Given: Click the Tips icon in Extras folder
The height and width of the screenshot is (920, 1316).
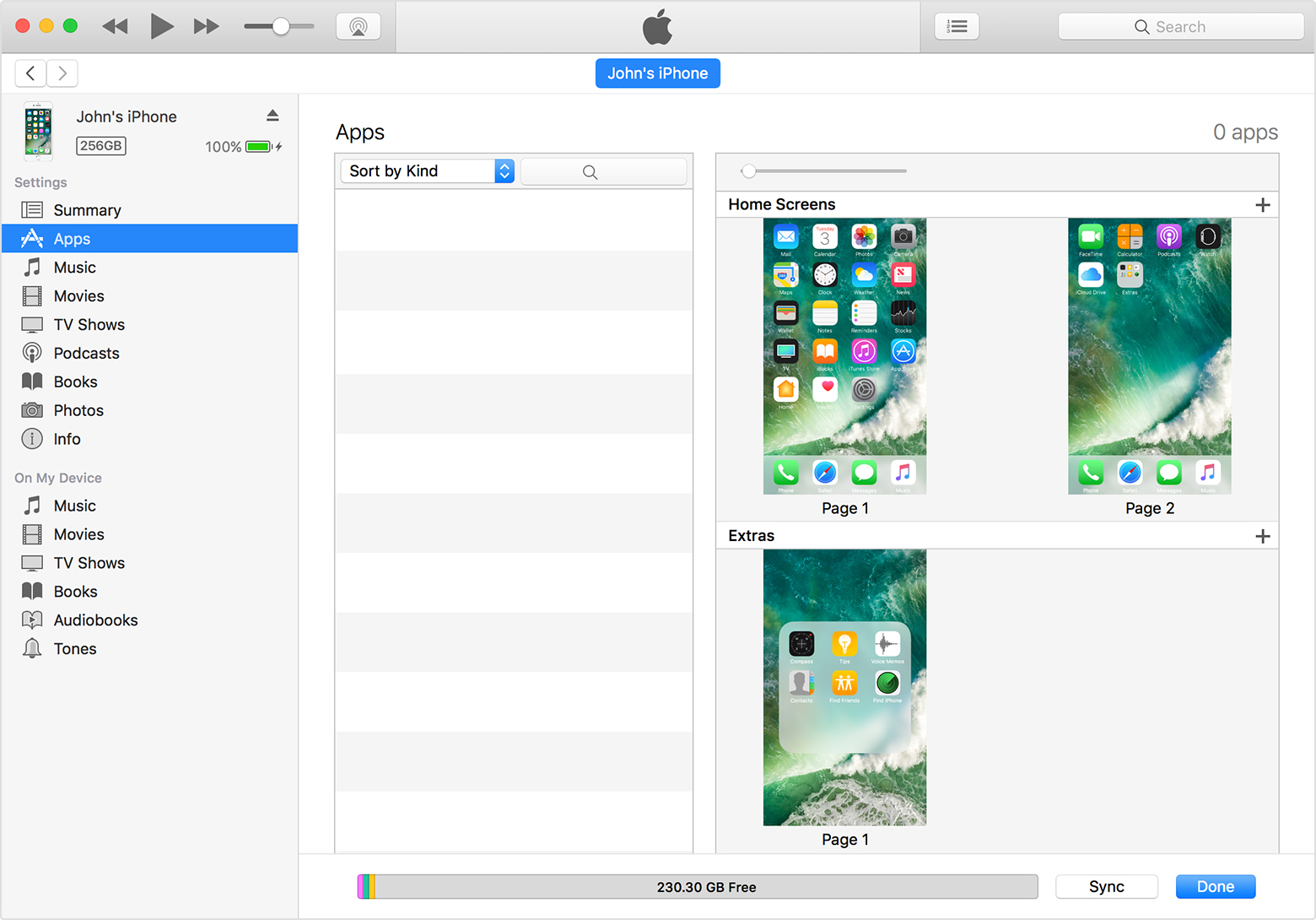Looking at the screenshot, I should click(844, 644).
